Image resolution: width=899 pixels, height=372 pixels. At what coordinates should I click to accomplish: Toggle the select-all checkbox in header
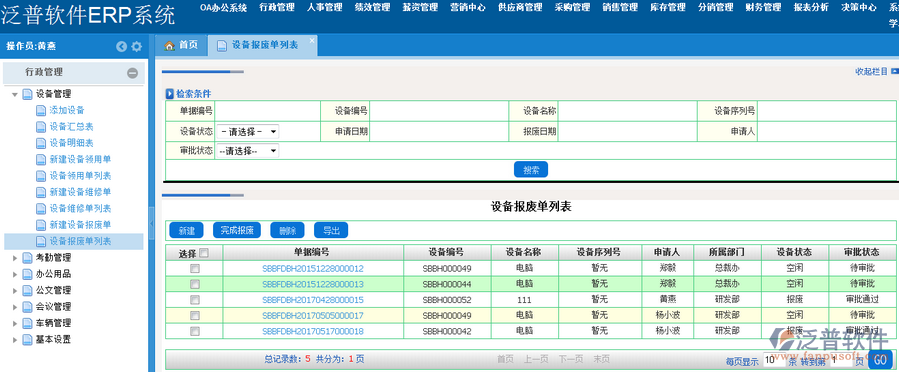tap(204, 253)
